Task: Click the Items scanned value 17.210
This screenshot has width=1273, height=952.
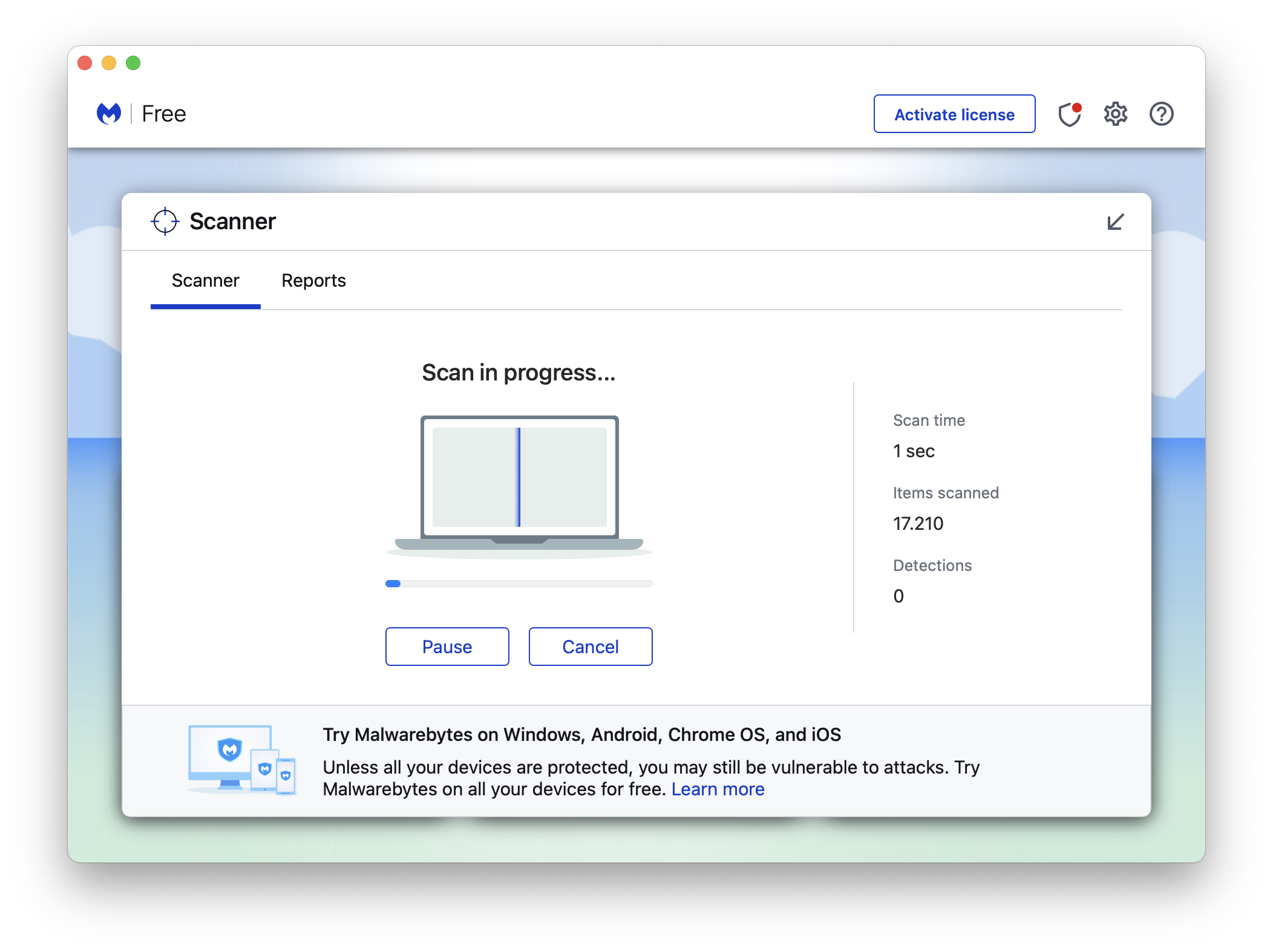Action: click(918, 524)
